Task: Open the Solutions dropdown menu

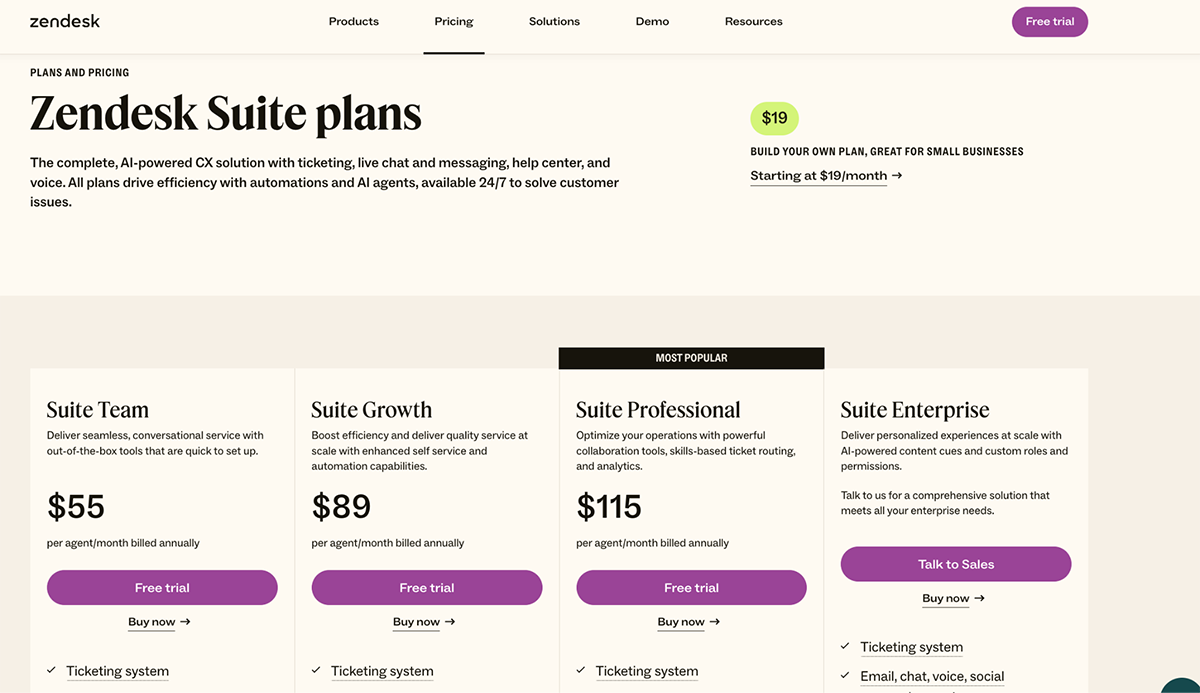Action: click(554, 21)
